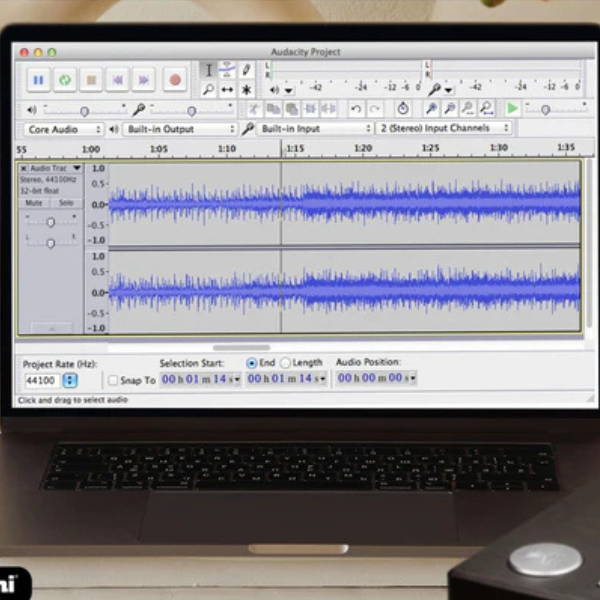Image resolution: width=600 pixels, height=600 pixels.
Task: Click the input level meter bar
Action: [506, 70]
